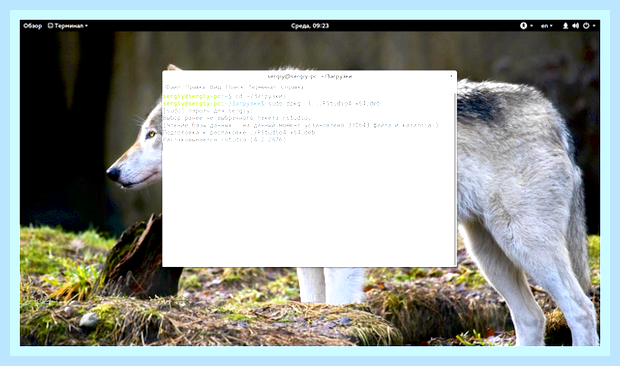Click the sudo dpkg command line text
The width and height of the screenshot is (620, 366).
click(324, 104)
